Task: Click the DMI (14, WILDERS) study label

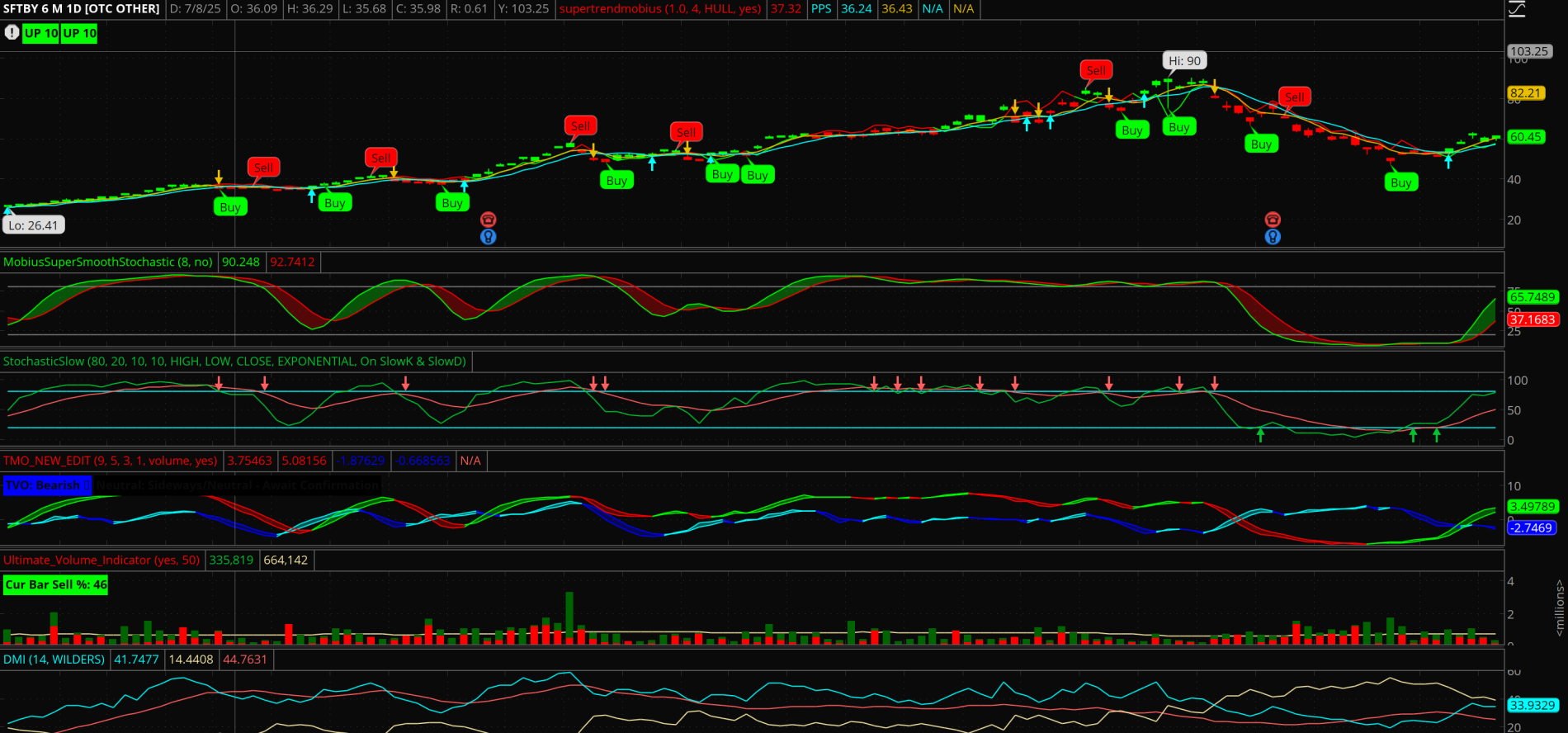Action: 54,660
